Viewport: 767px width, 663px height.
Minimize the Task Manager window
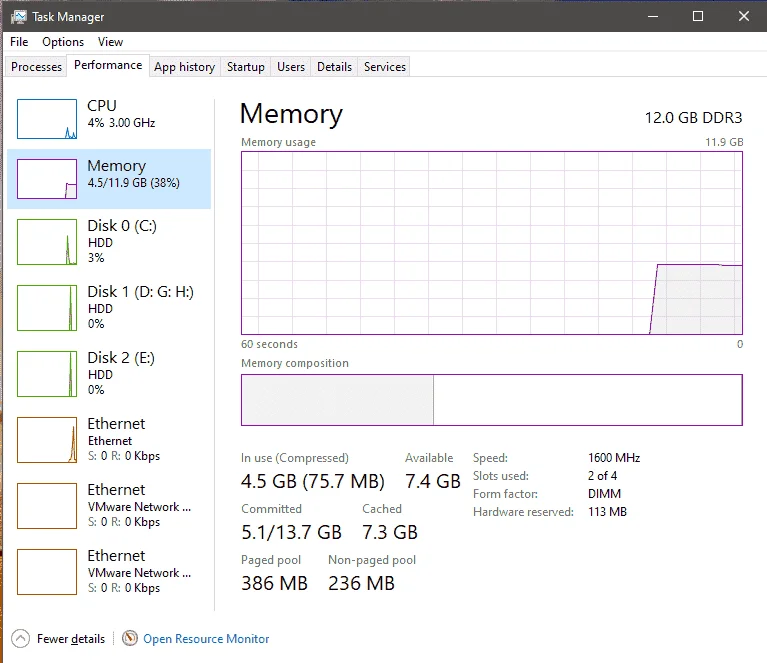653,16
